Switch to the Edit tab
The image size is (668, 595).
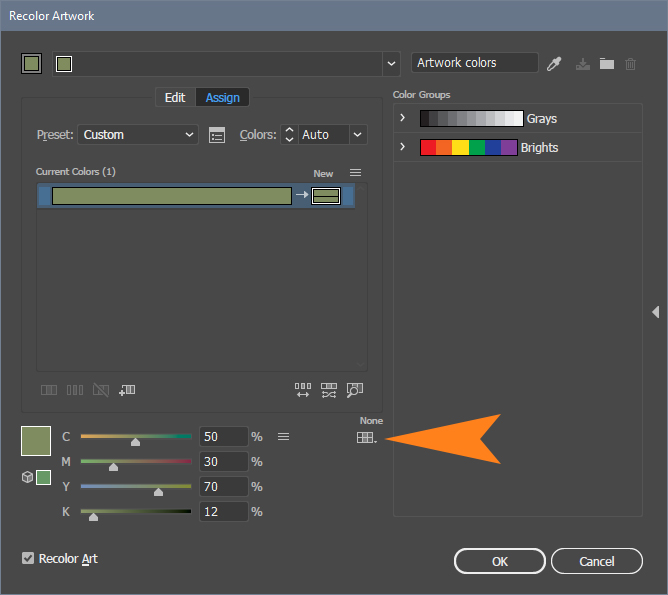pyautogui.click(x=175, y=97)
